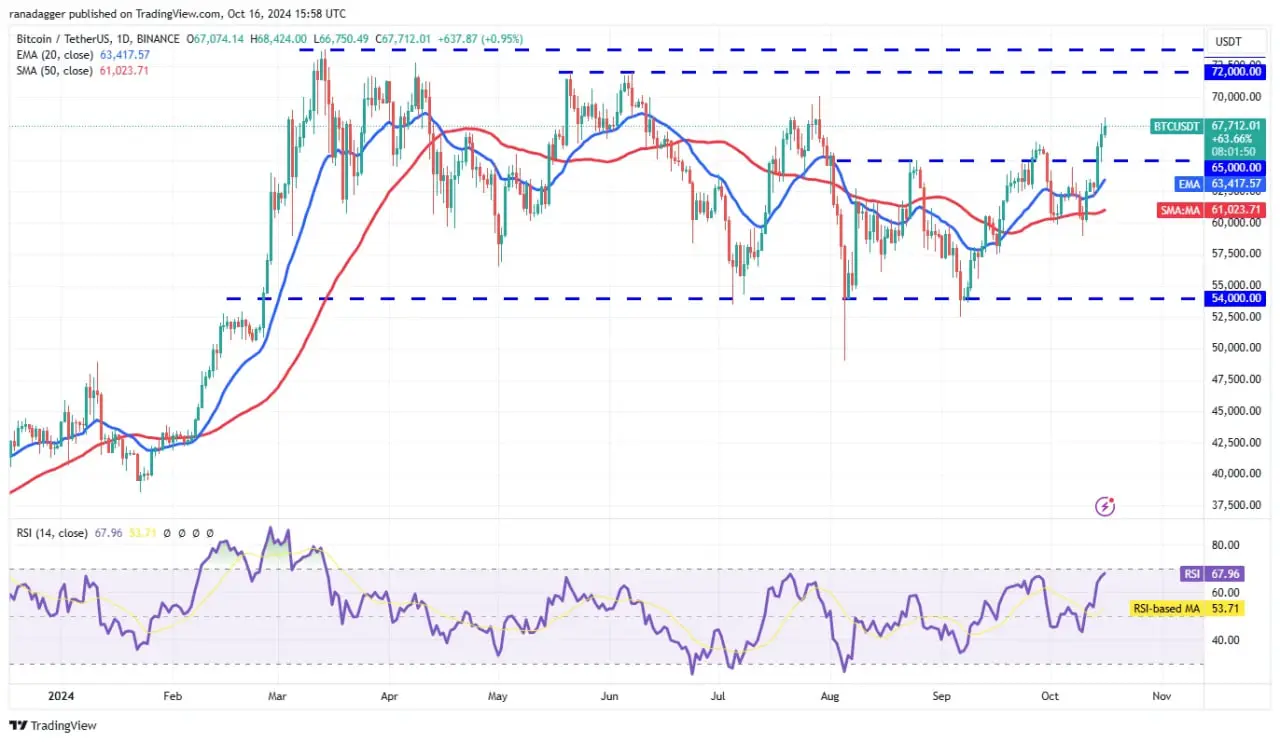
Task: Click the 70,000.00 price axis value
Action: tap(1236, 97)
